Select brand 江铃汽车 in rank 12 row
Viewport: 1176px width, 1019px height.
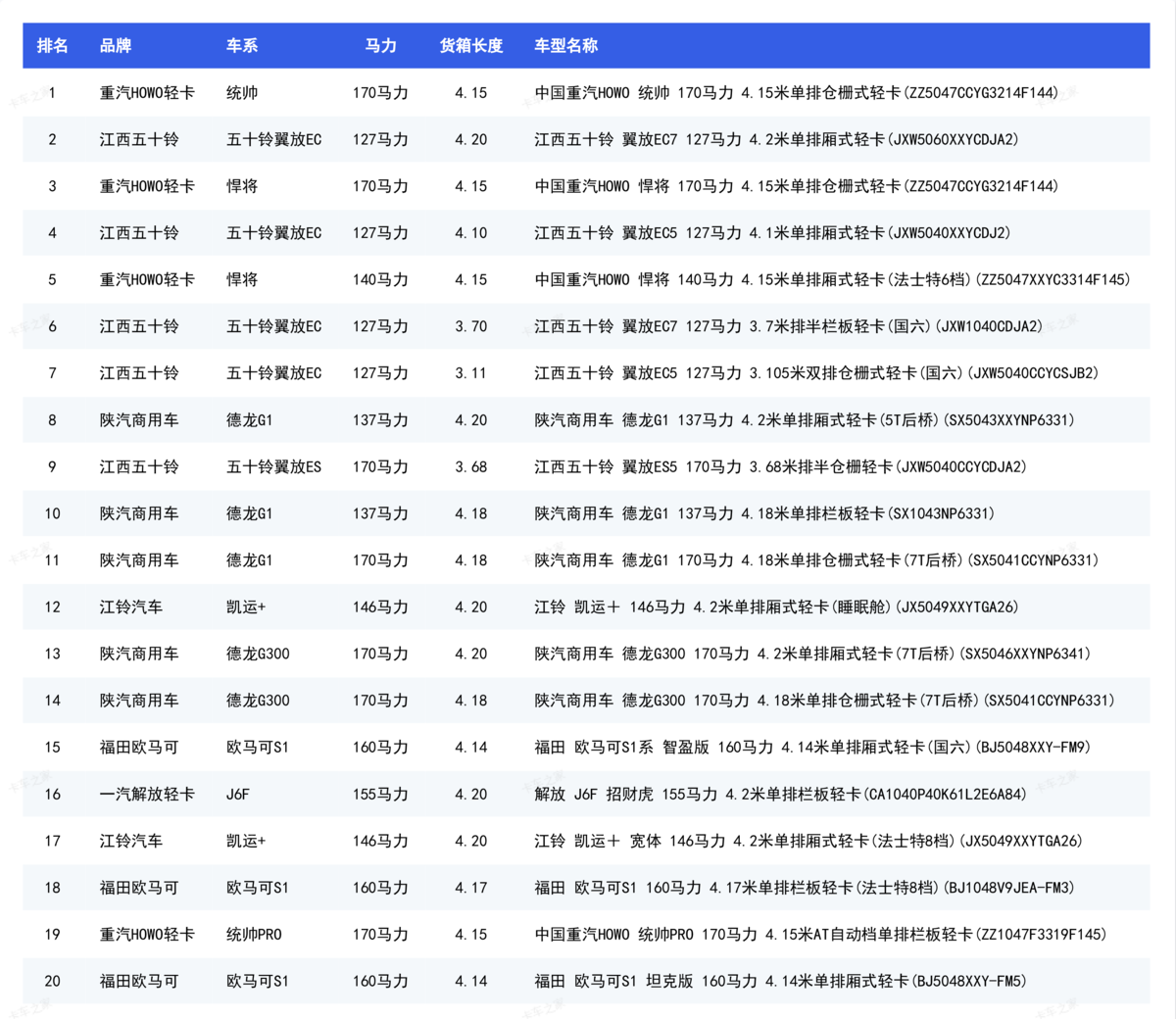point(131,607)
